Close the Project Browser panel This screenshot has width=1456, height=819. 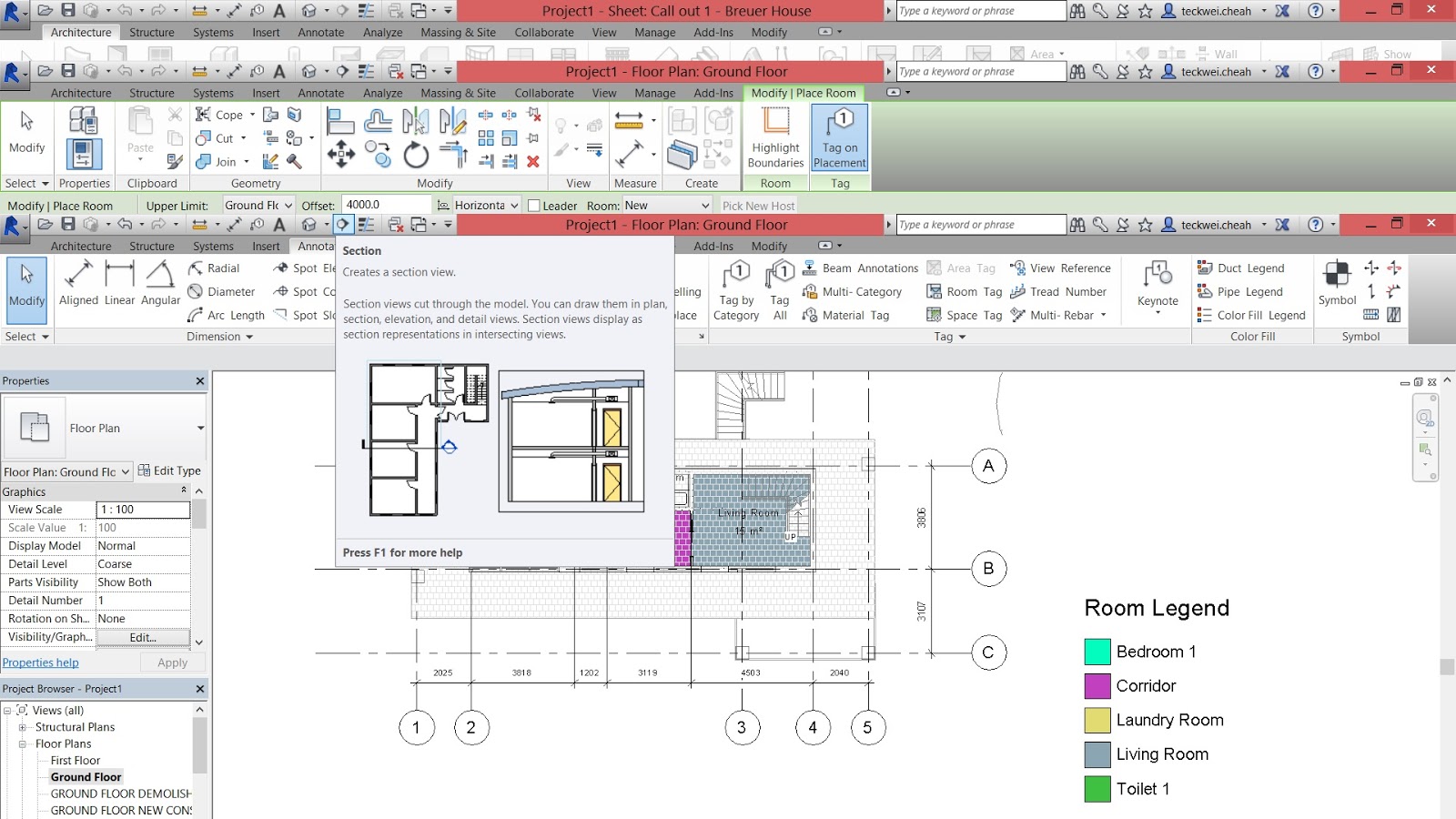[x=200, y=689]
